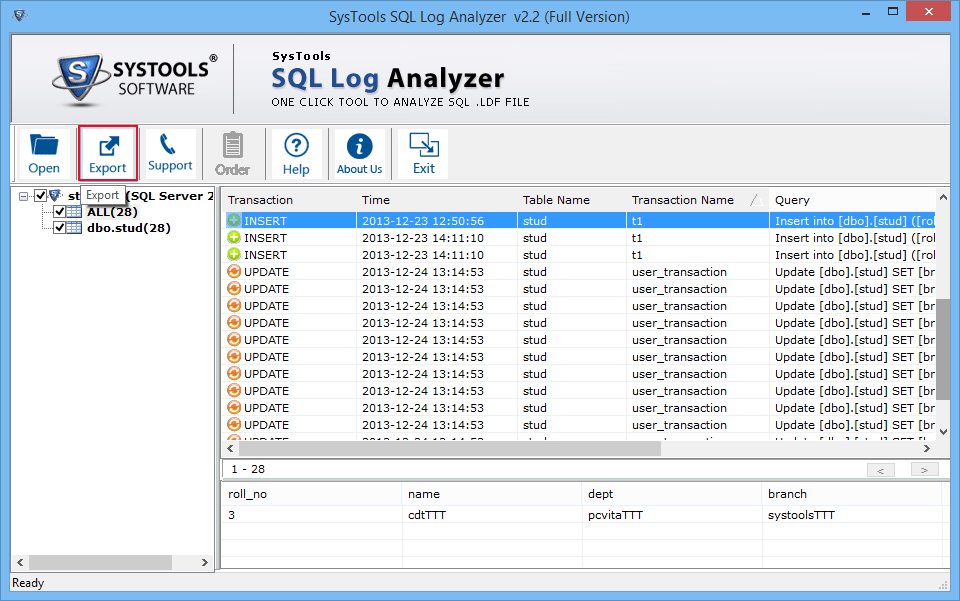The image size is (960, 601).
Task: Collapse the database tree node
Action: tap(24, 195)
